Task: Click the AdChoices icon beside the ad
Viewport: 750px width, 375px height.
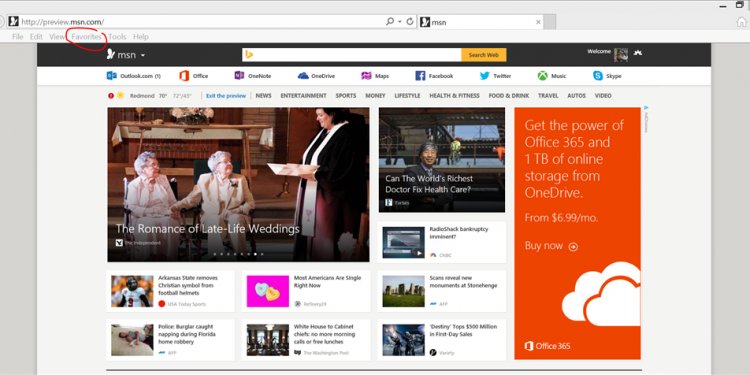Action: click(645, 108)
